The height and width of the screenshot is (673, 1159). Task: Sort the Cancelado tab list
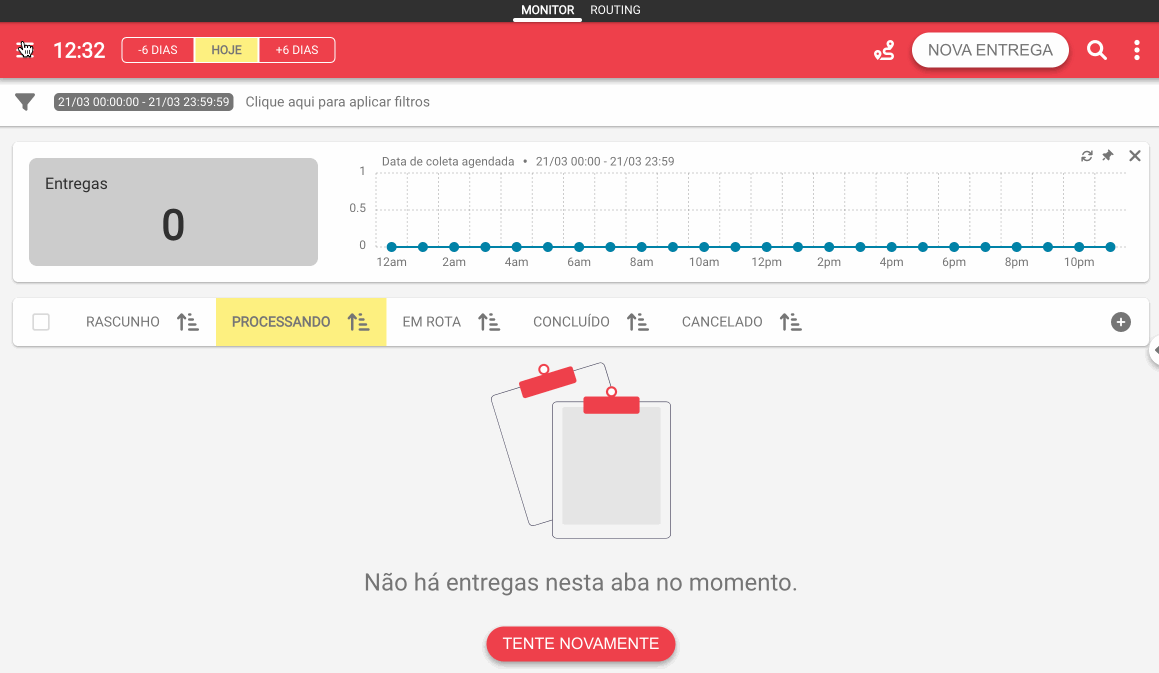(790, 322)
